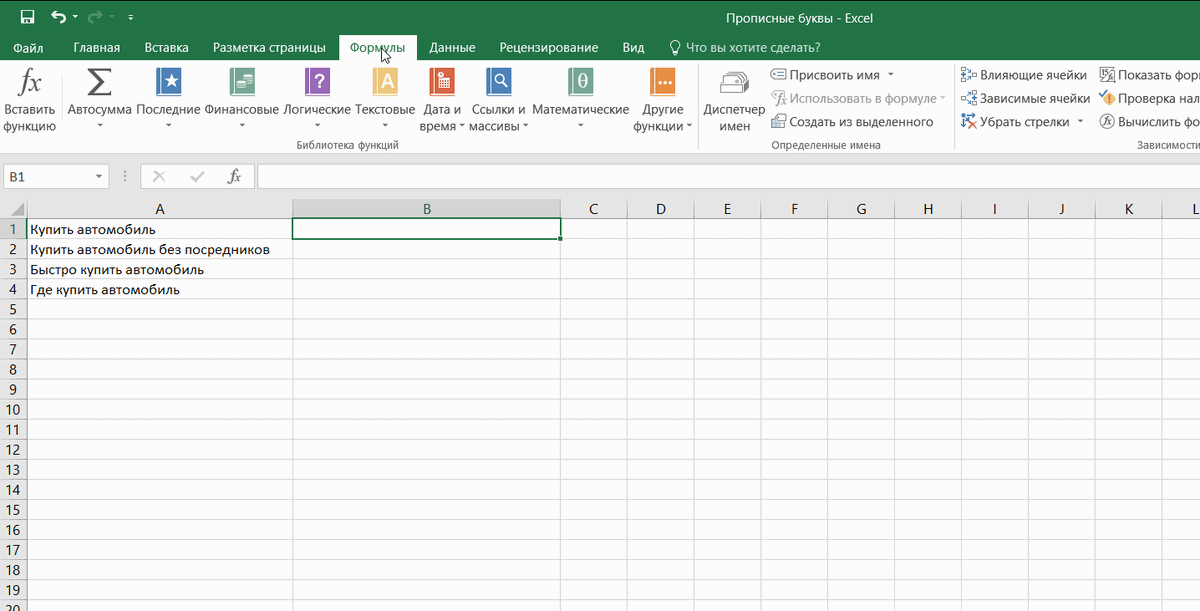Image resolution: width=1200 pixels, height=611 pixels.
Task: Select cell 'Купить автомобиль' in A1
Action: [x=160, y=229]
